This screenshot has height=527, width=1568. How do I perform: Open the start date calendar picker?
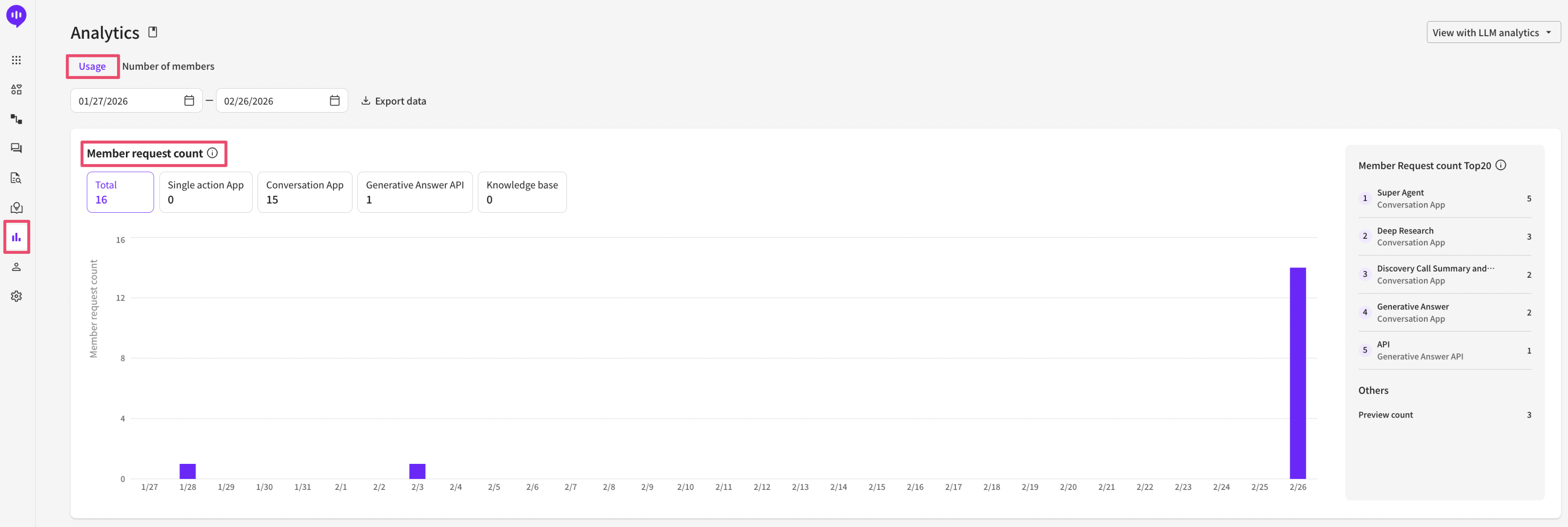(189, 101)
